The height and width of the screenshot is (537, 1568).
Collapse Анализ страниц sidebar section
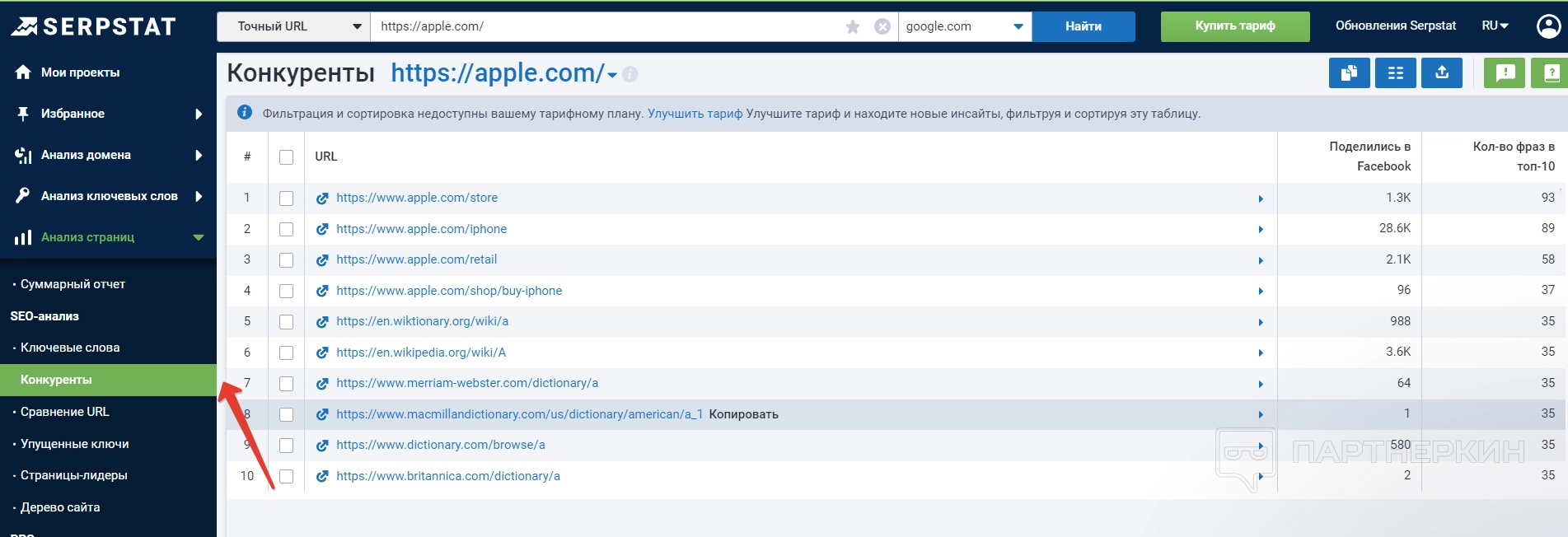coord(199,237)
